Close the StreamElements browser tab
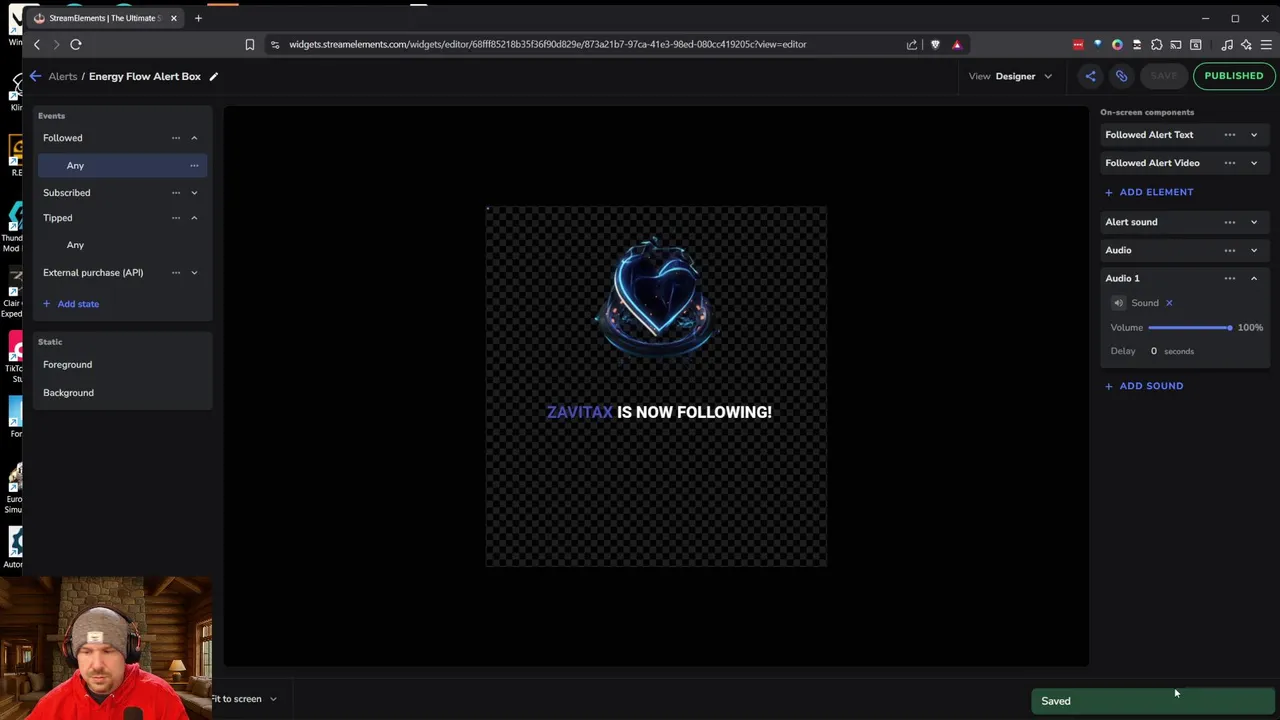Screen dimensions: 1280x720 point(173,18)
